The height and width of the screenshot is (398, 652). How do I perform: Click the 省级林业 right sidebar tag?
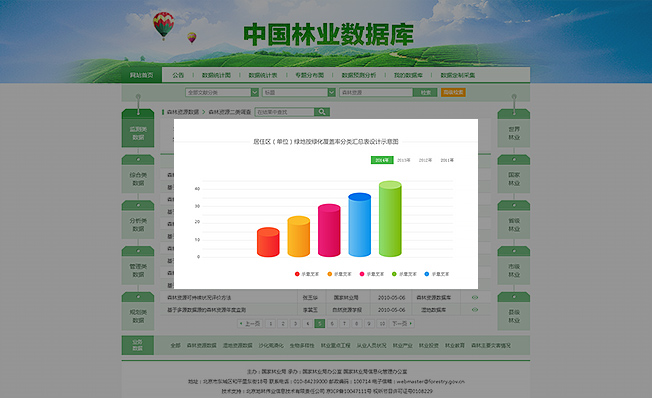514,220
